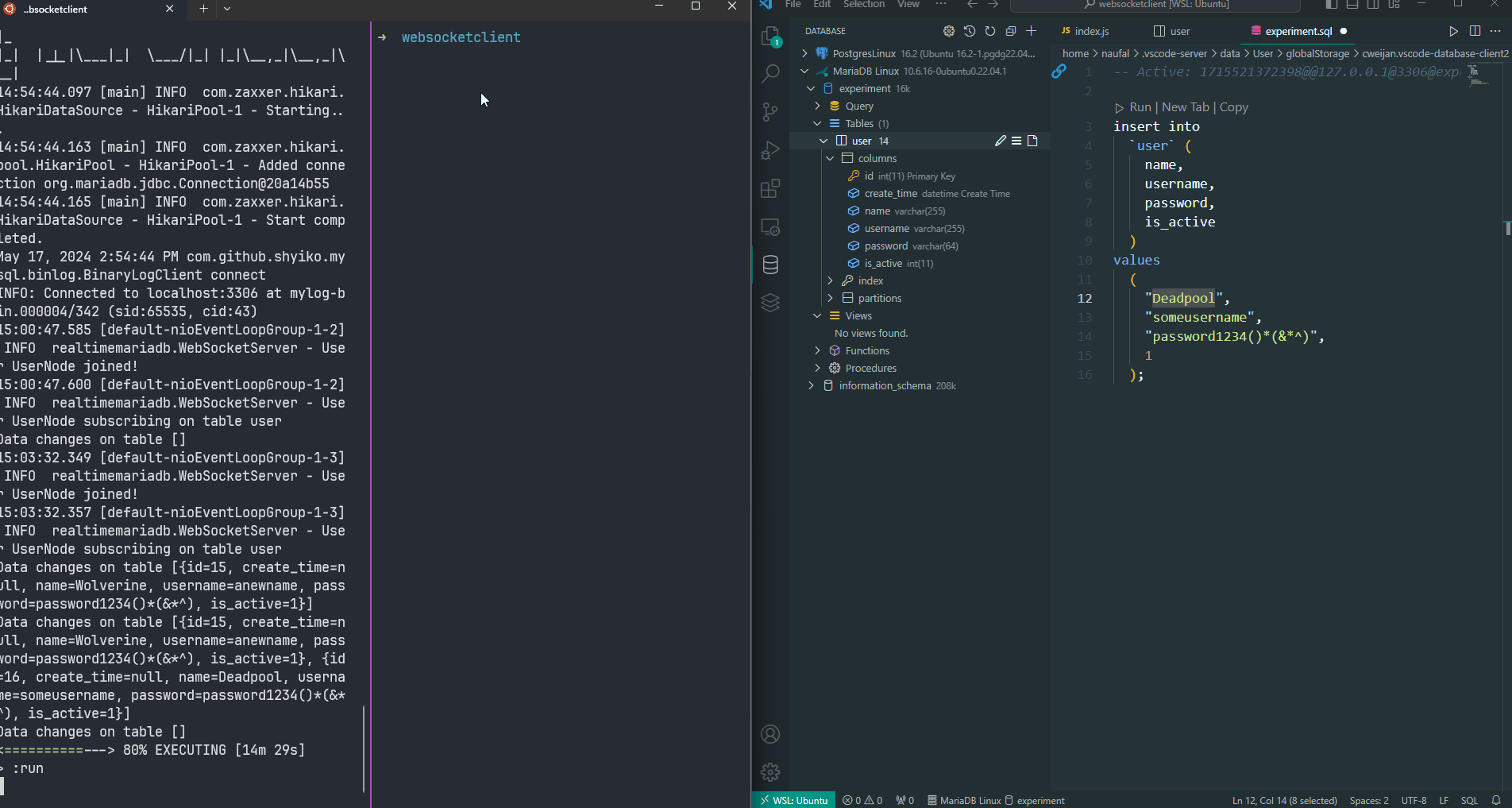Edit the user table with pencil icon
This screenshot has width=1512, height=808.
pos(1001,141)
